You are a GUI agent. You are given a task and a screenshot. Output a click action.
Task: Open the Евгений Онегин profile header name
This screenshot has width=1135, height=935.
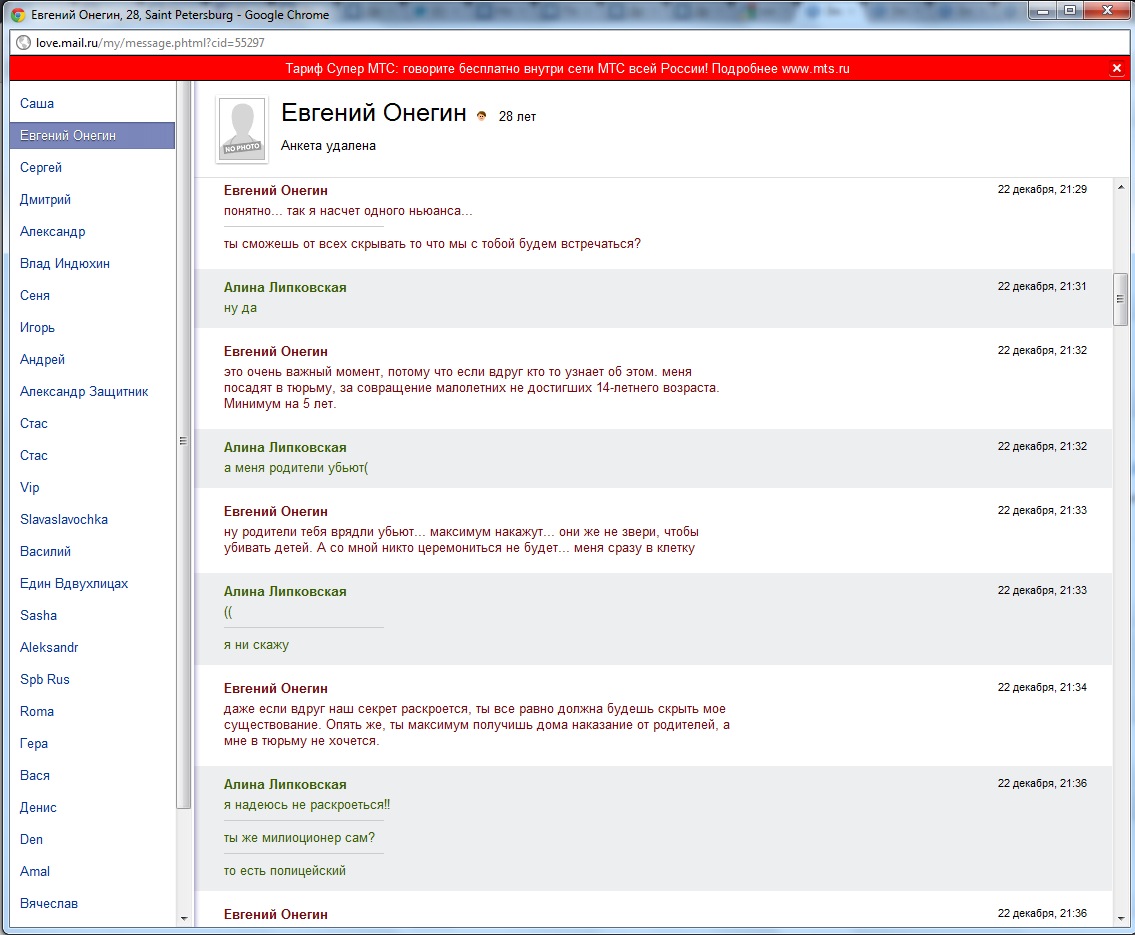(x=374, y=113)
